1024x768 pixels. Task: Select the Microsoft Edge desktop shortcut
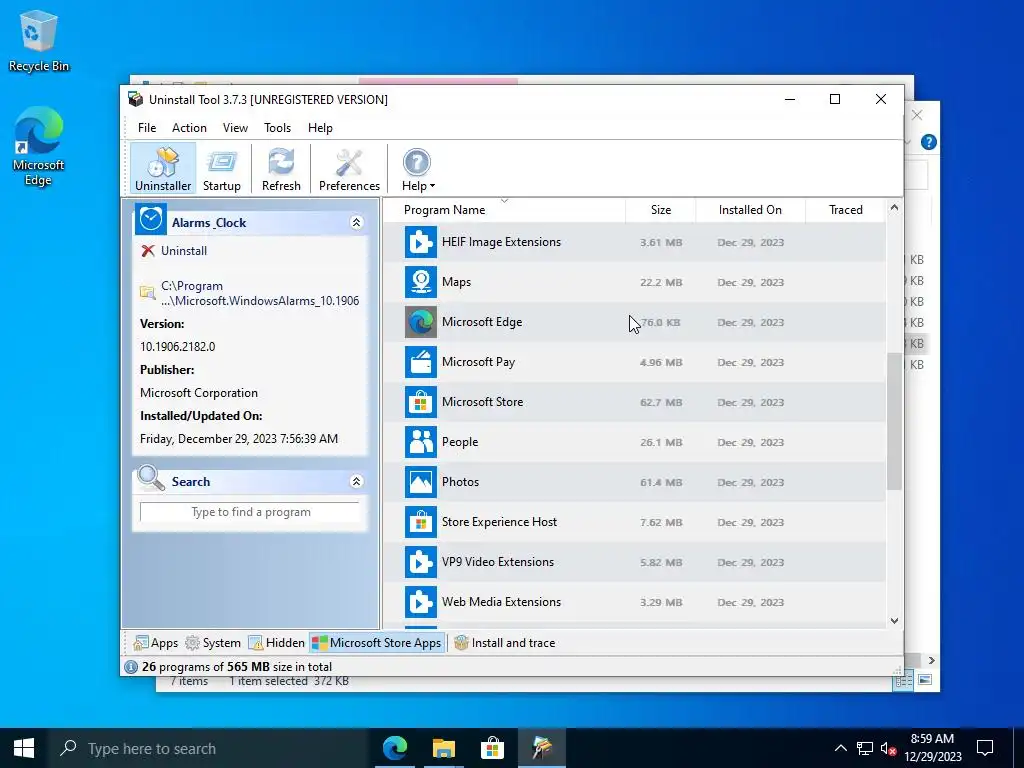(39, 147)
